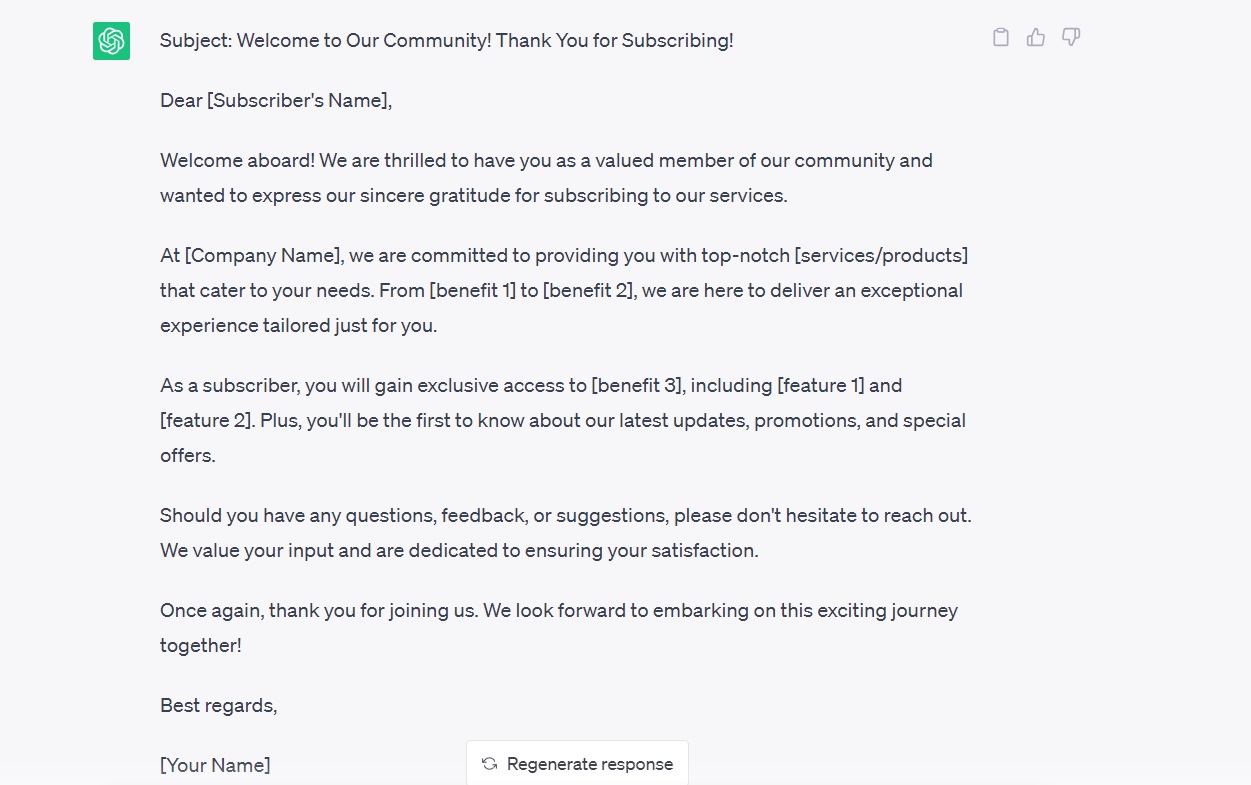Screen dimensions: 1251x785
Task: Click the [services/products] placeholder
Action: click(x=880, y=255)
